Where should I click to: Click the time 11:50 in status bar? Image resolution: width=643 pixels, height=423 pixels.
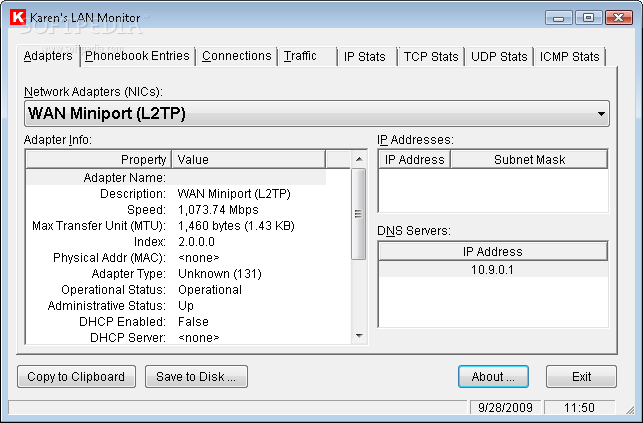[579, 408]
